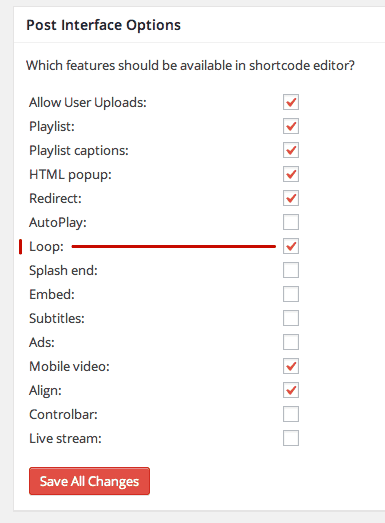Click the Save All Changes button
The image size is (385, 523).
pos(89,481)
